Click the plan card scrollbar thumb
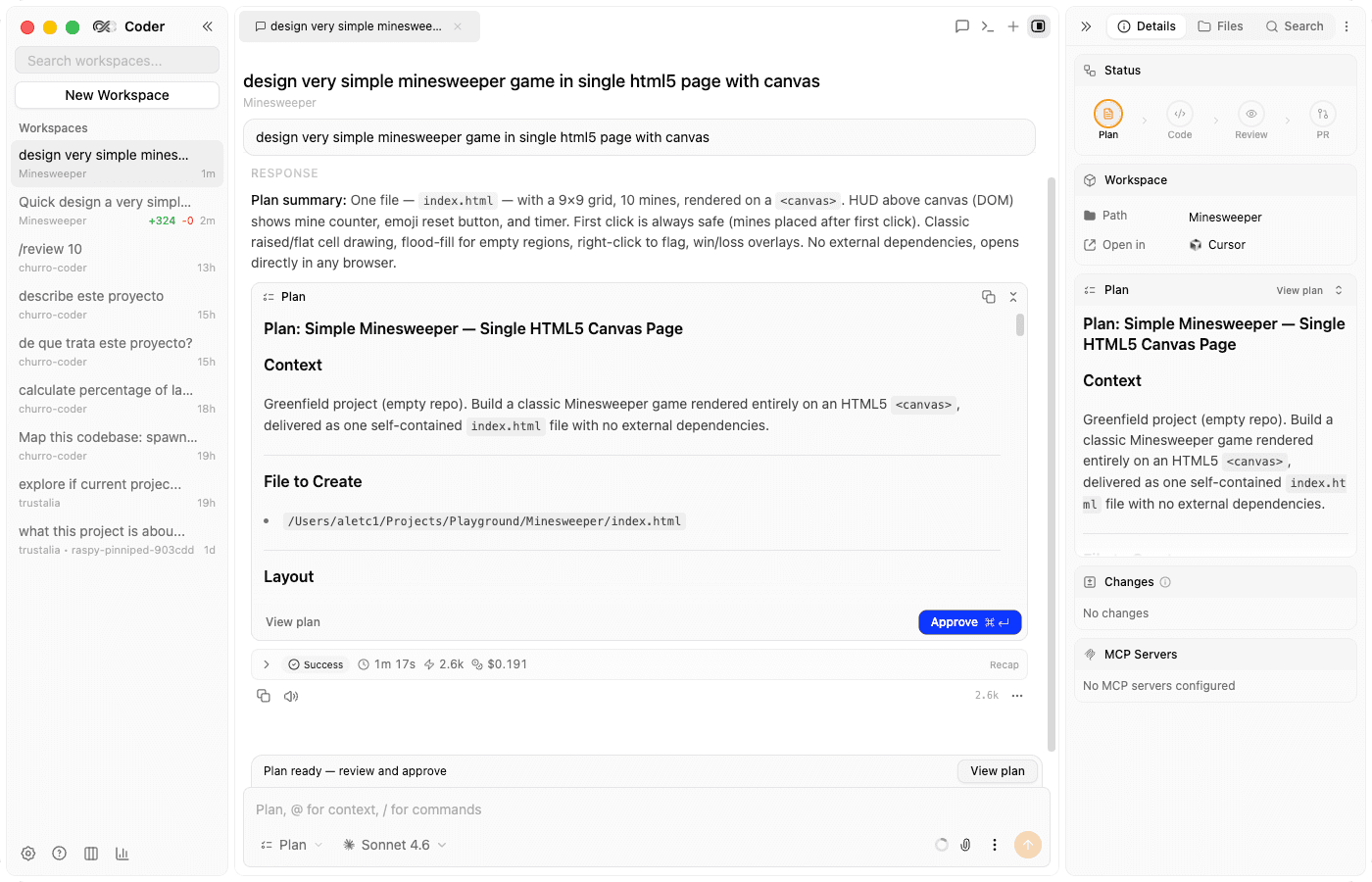1372x882 pixels. pyautogui.click(x=1020, y=324)
